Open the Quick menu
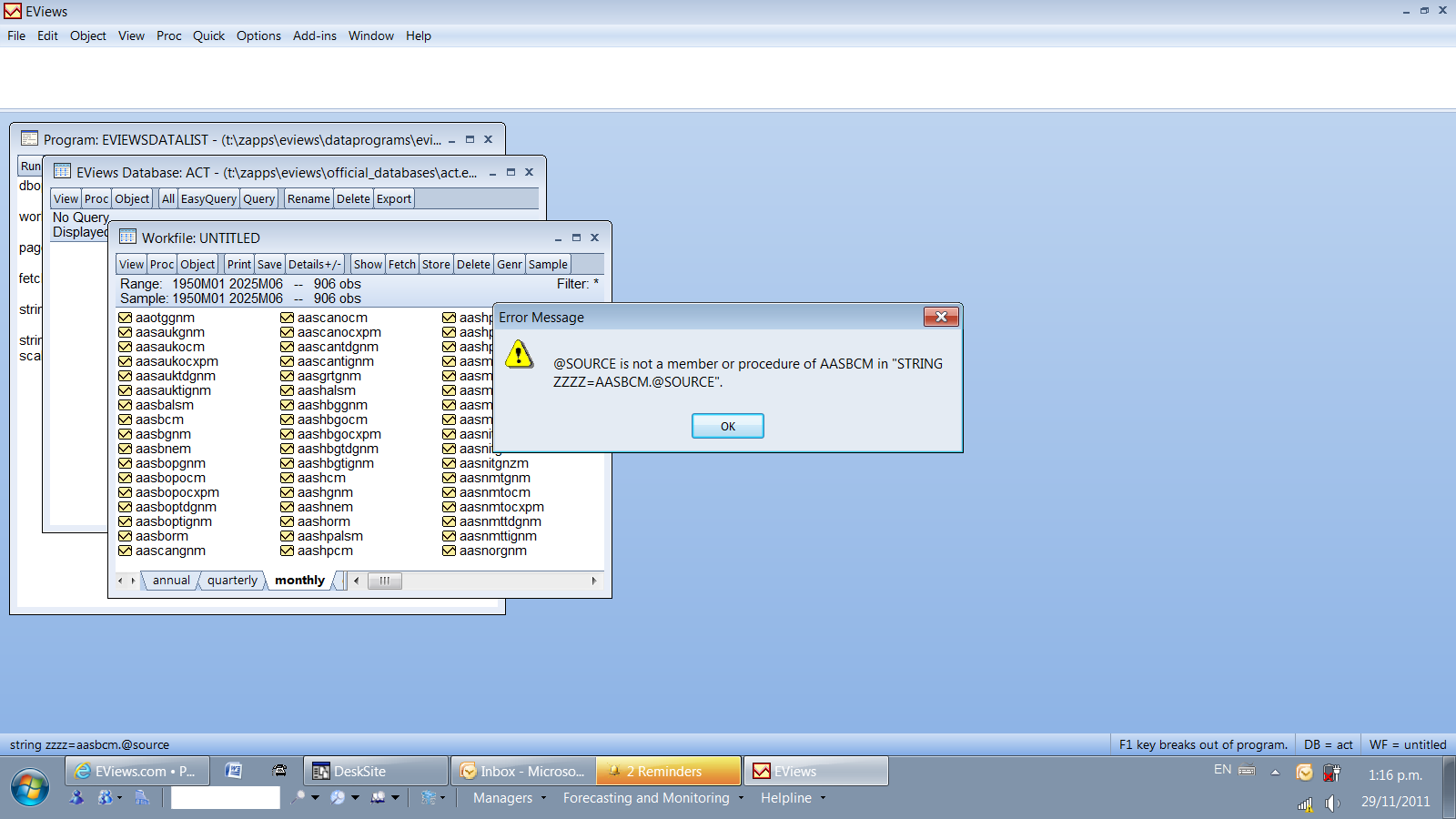The height and width of the screenshot is (819, 1456). point(208,35)
